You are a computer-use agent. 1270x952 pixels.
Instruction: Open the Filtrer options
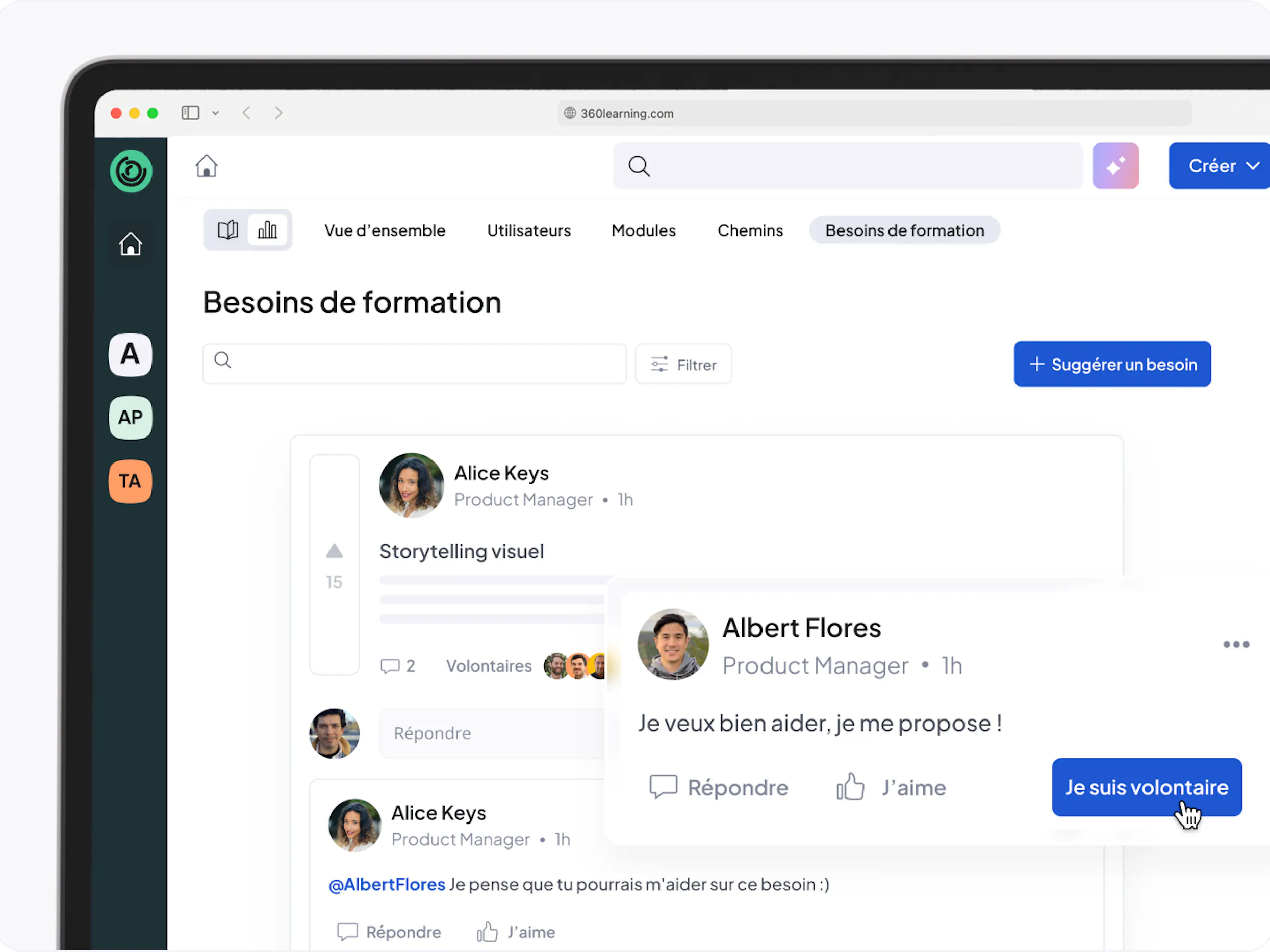pos(683,364)
